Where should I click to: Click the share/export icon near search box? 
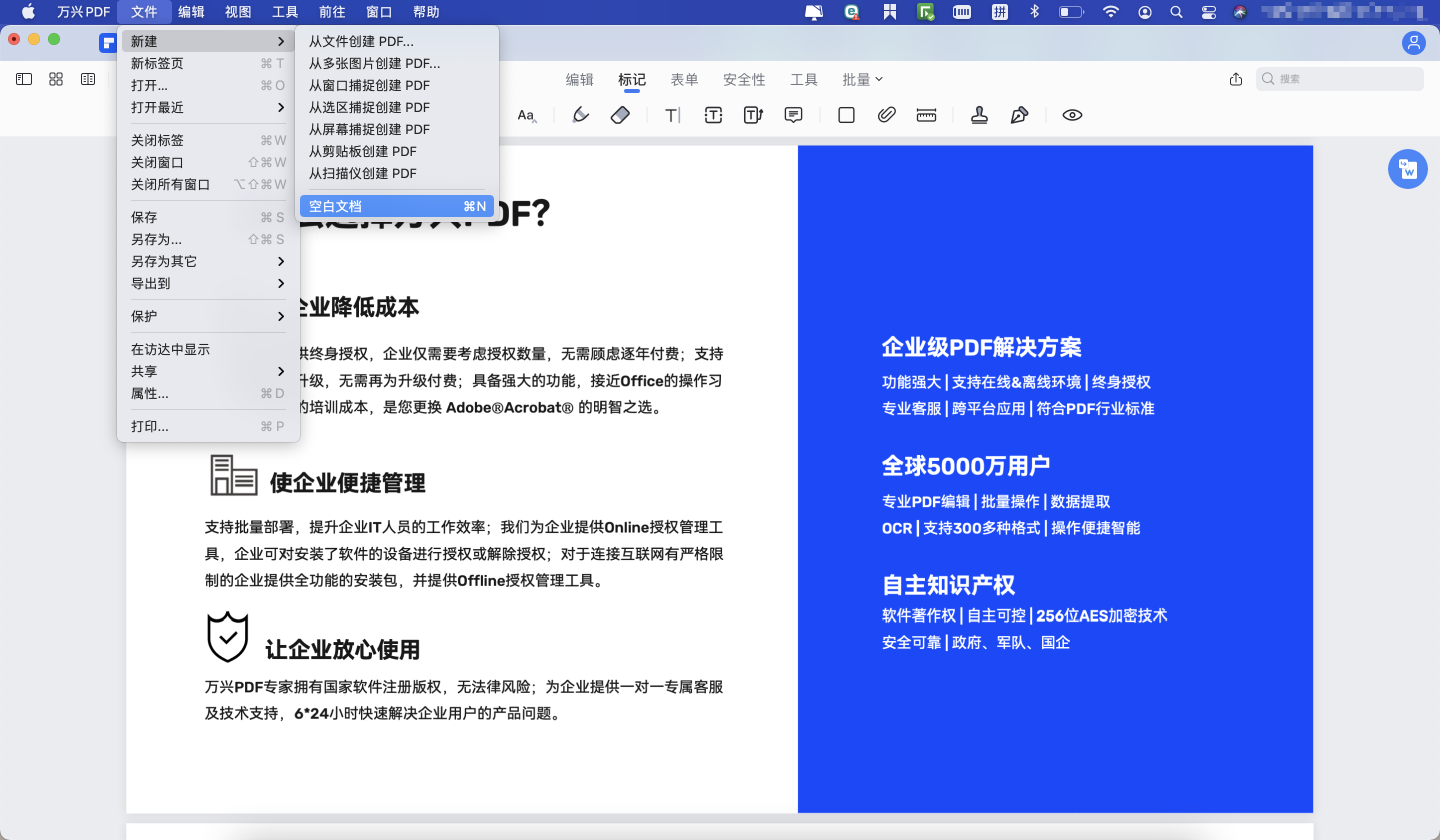point(1235,79)
